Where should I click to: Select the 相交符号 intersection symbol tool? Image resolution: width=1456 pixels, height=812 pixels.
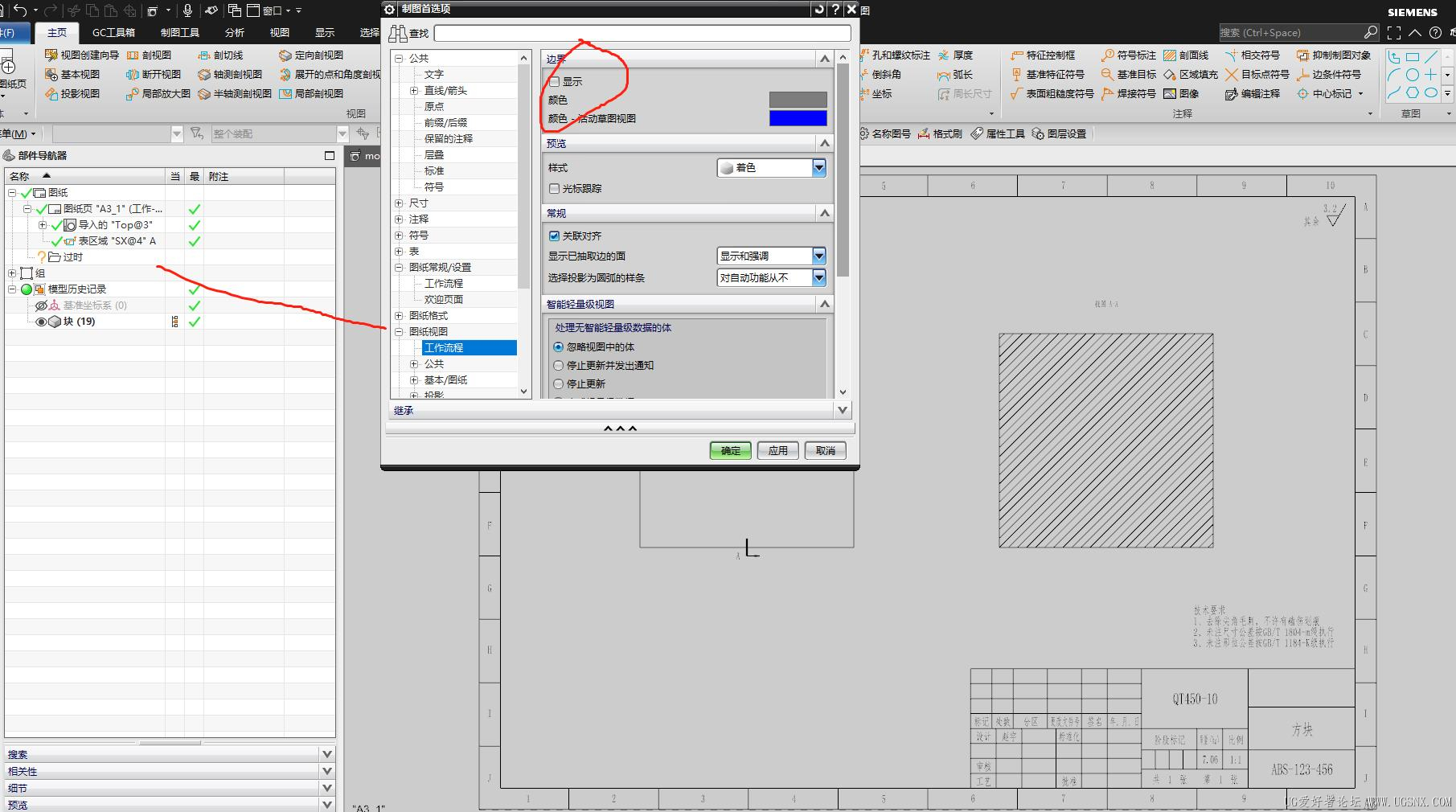point(1253,55)
